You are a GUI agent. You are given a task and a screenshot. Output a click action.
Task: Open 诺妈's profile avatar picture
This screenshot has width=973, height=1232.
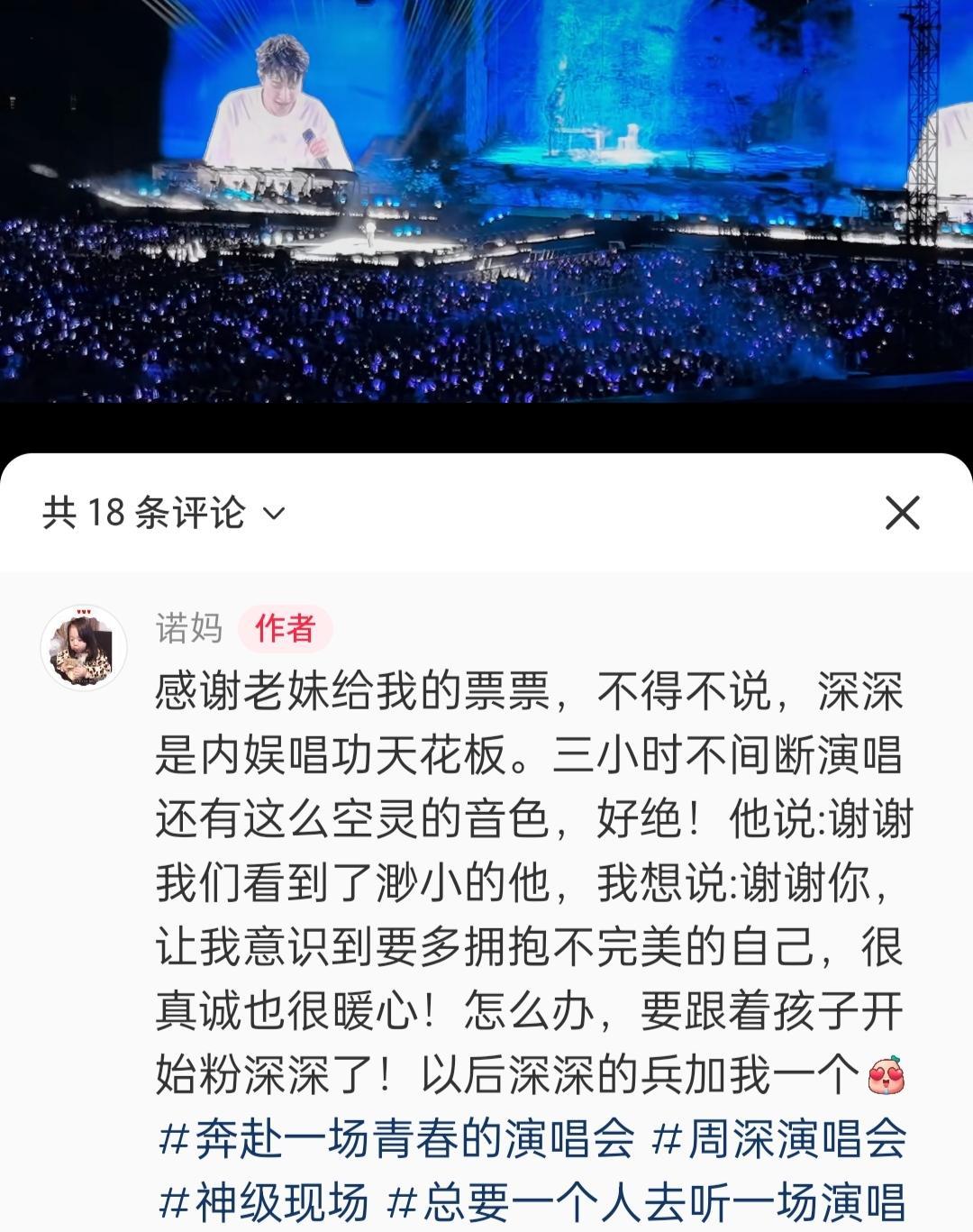point(84,647)
